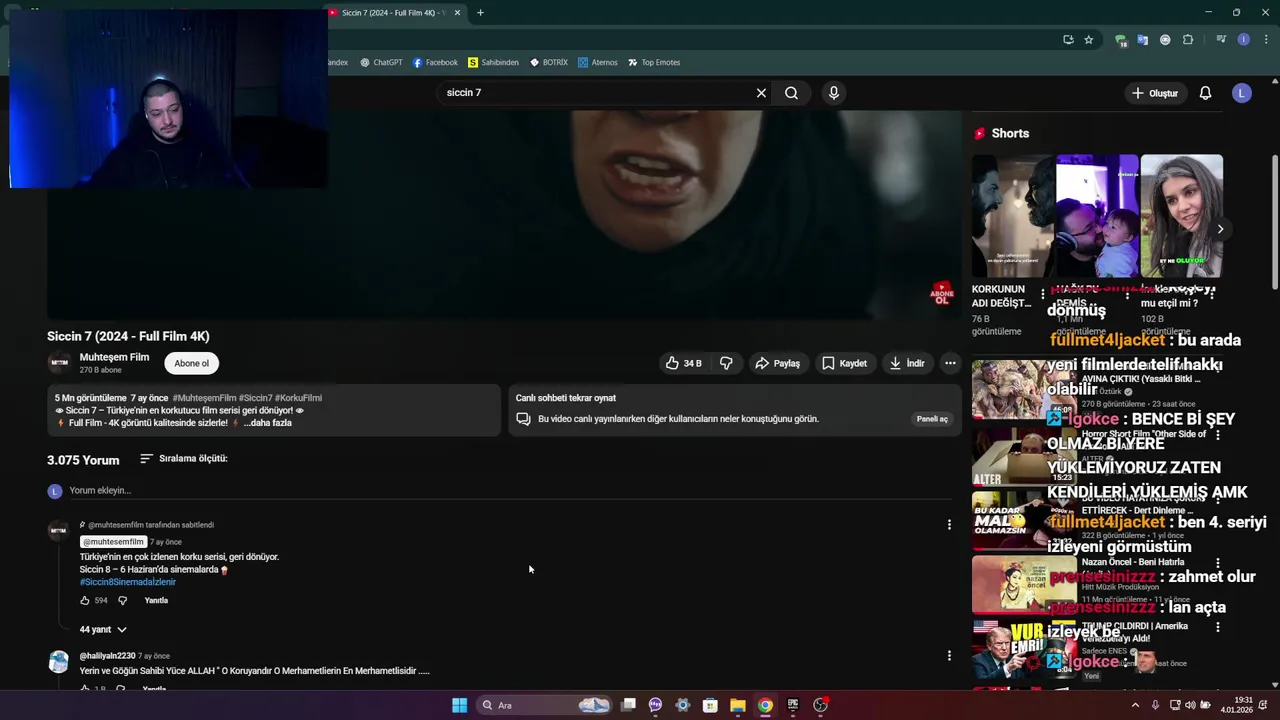This screenshot has width=1280, height=720.
Task: Share the video via Paylaş
Action: pos(777,363)
